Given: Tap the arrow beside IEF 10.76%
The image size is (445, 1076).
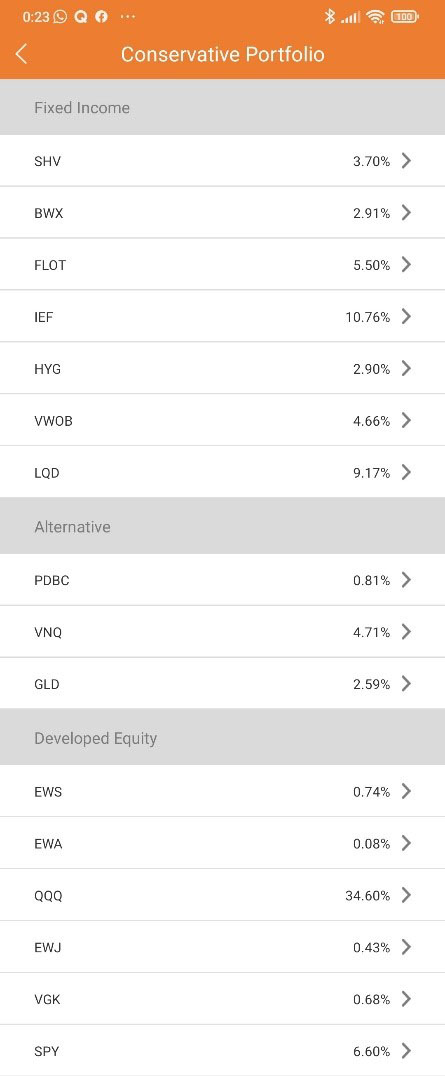Looking at the screenshot, I should pyautogui.click(x=406, y=316).
